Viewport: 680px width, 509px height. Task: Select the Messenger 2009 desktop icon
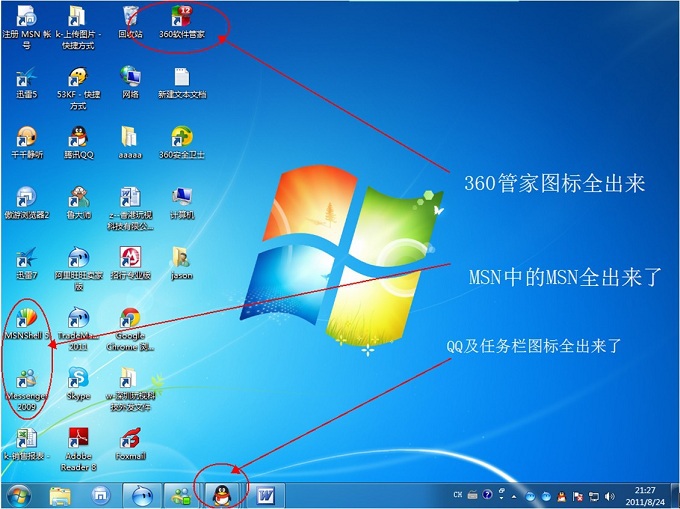[26, 379]
